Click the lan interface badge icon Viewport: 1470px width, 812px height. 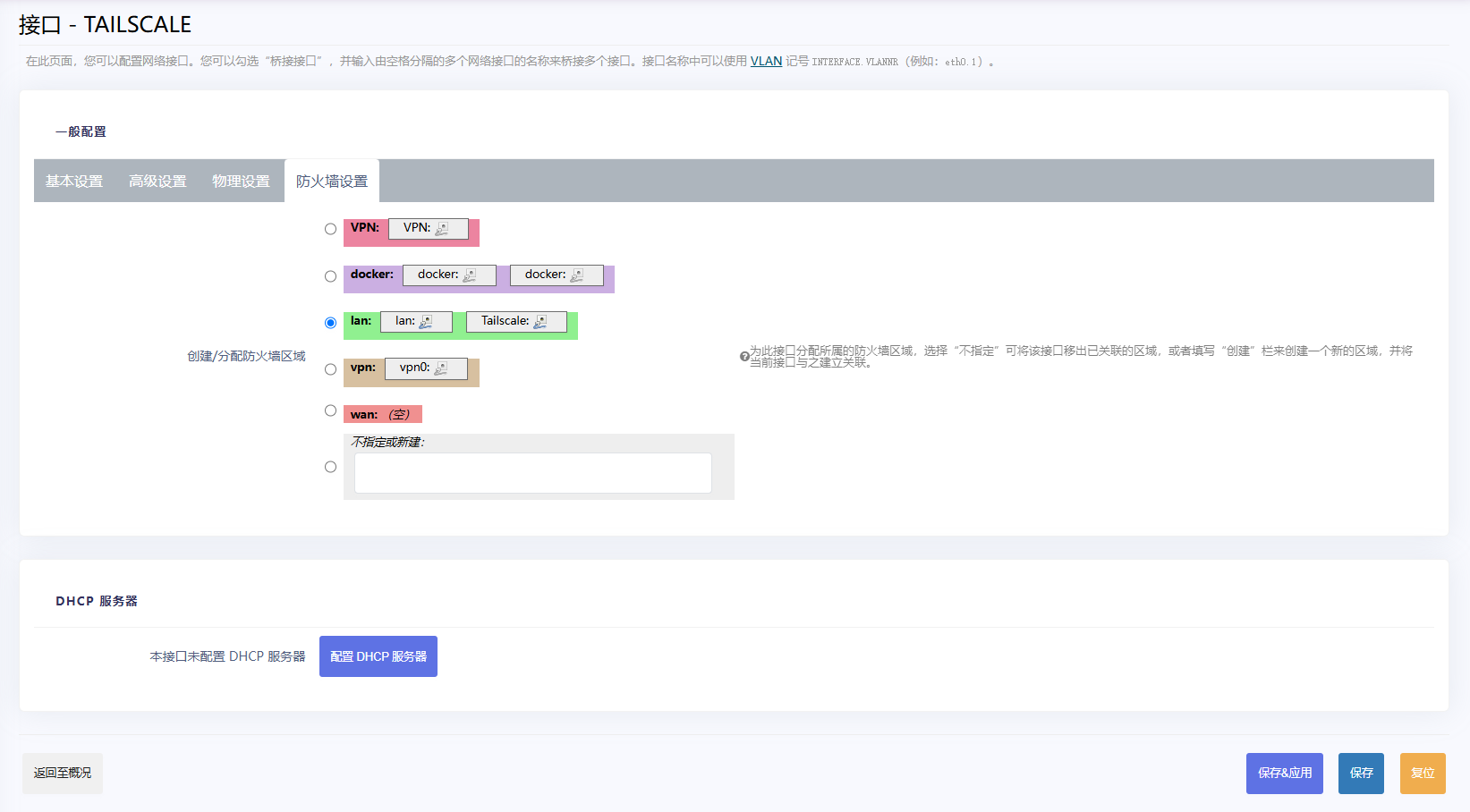(426, 322)
